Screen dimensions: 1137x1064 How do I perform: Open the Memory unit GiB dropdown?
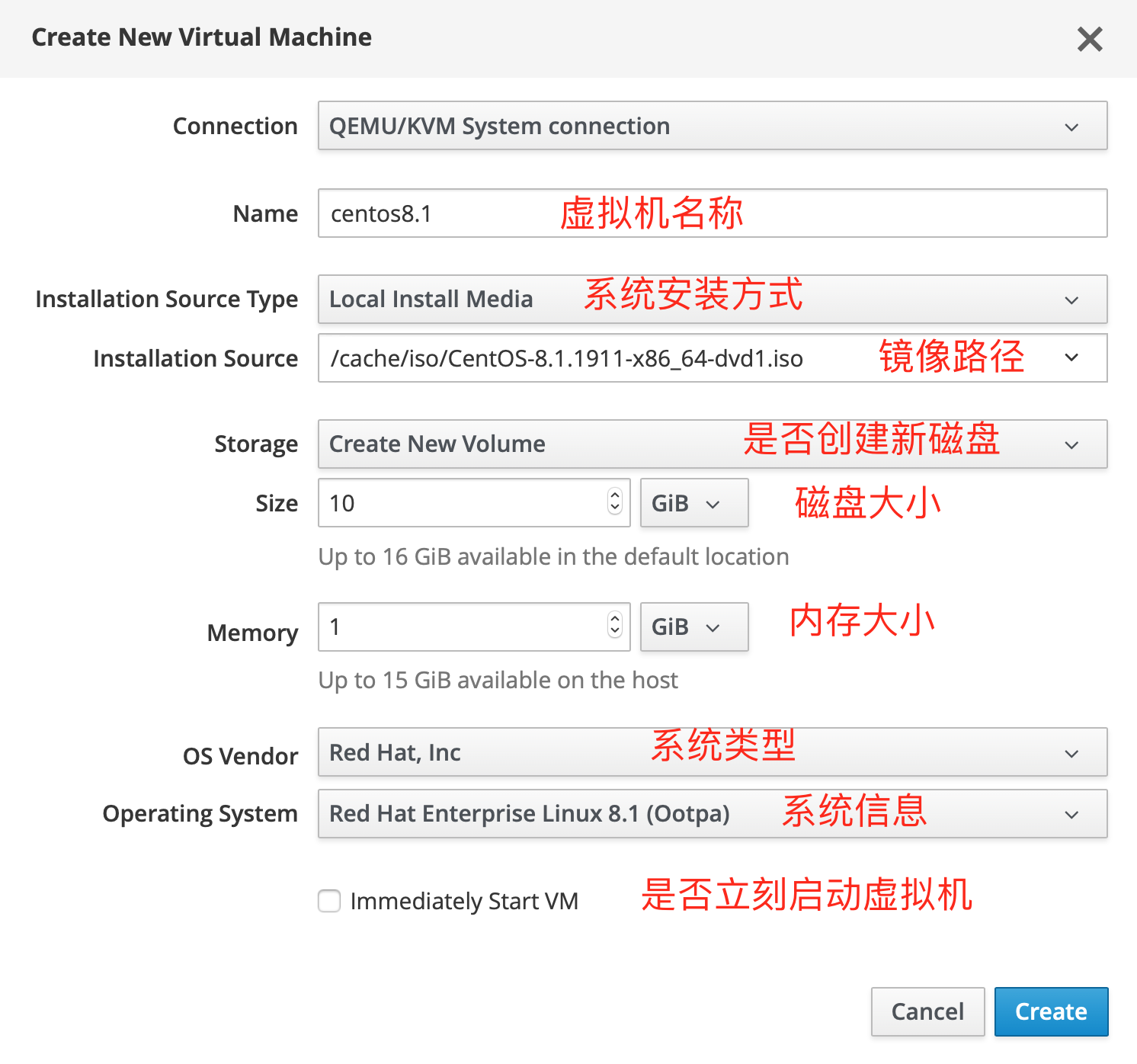[x=693, y=627]
